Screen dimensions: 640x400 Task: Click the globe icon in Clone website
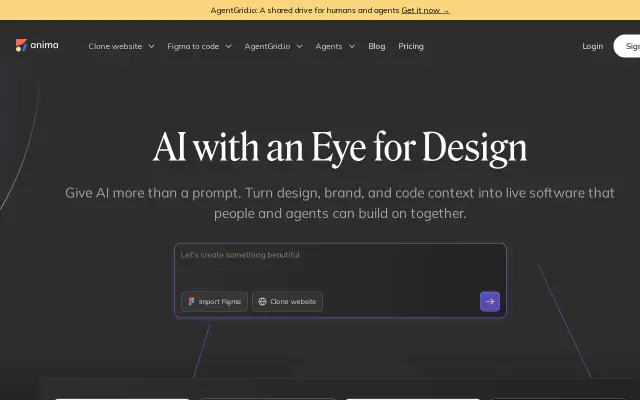point(262,302)
